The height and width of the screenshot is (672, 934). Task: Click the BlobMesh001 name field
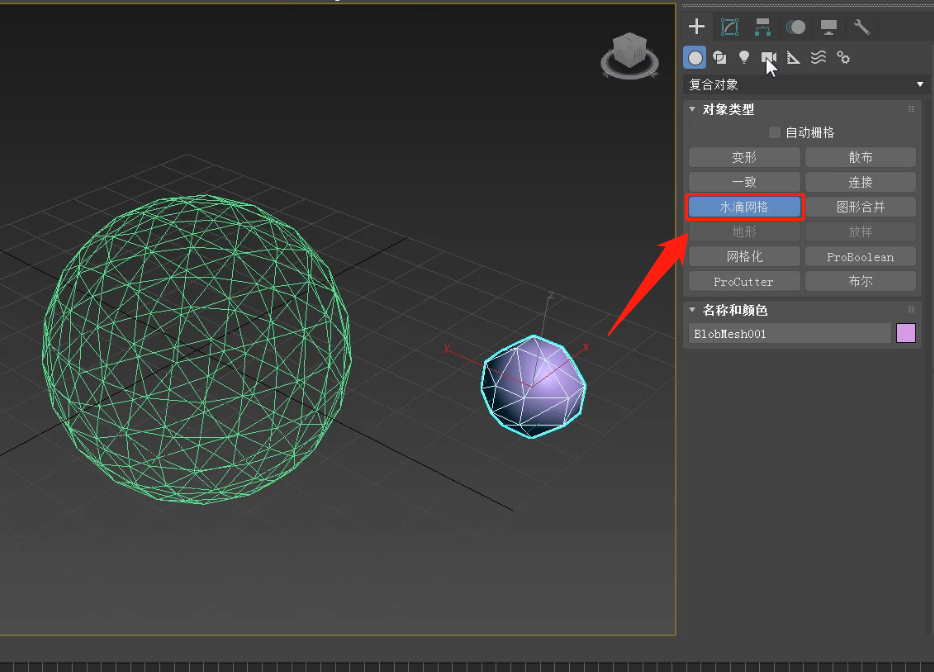click(789, 334)
